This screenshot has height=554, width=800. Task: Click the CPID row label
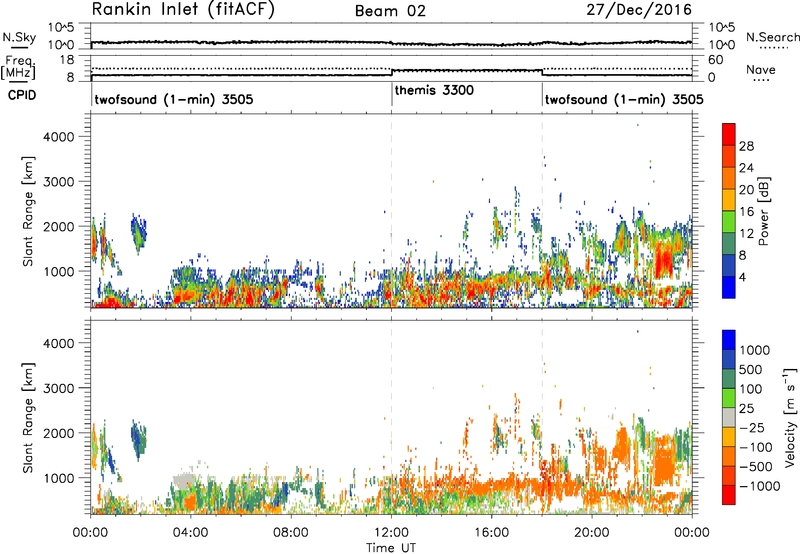(x=22, y=95)
